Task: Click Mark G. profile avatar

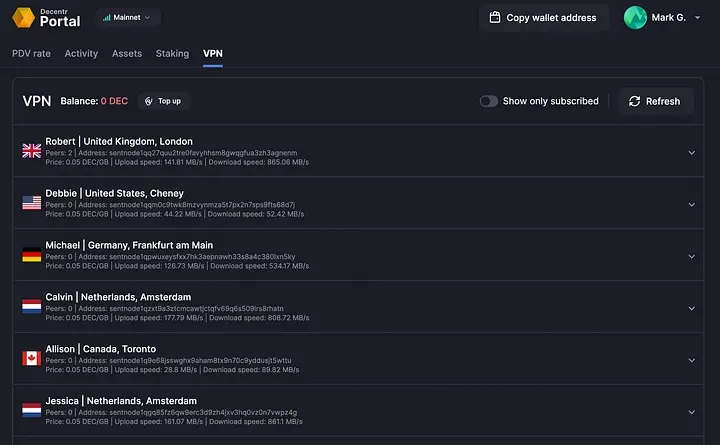Action: [x=635, y=17]
